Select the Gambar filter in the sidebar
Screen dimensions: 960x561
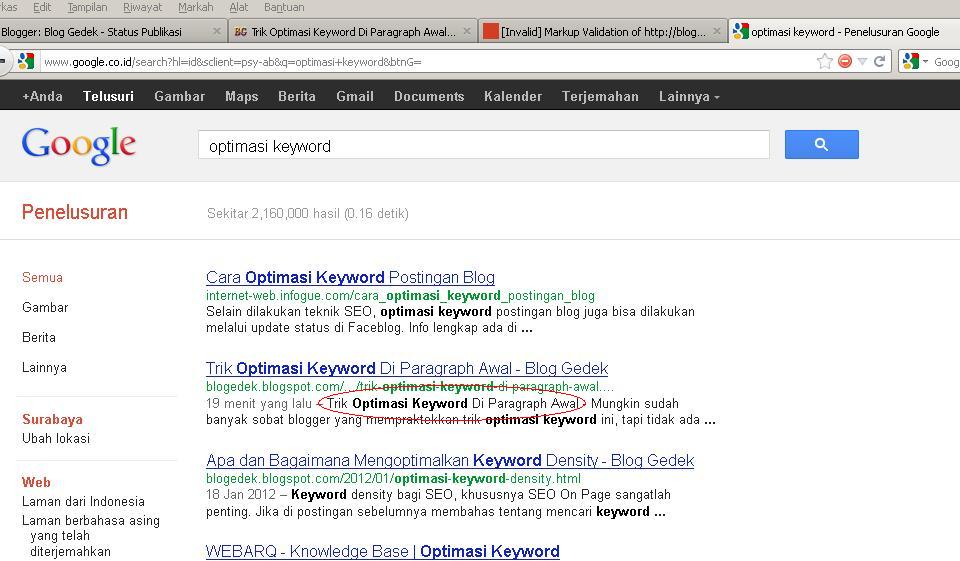[45, 307]
